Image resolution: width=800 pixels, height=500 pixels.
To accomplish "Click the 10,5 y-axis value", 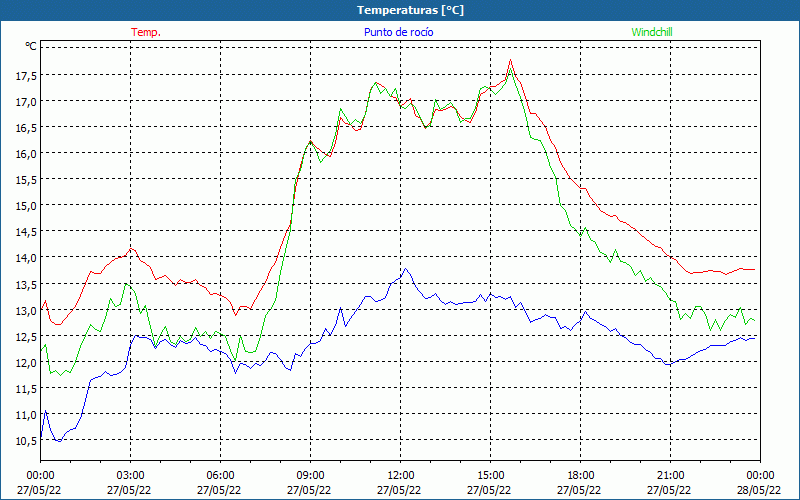I will [x=26, y=440].
